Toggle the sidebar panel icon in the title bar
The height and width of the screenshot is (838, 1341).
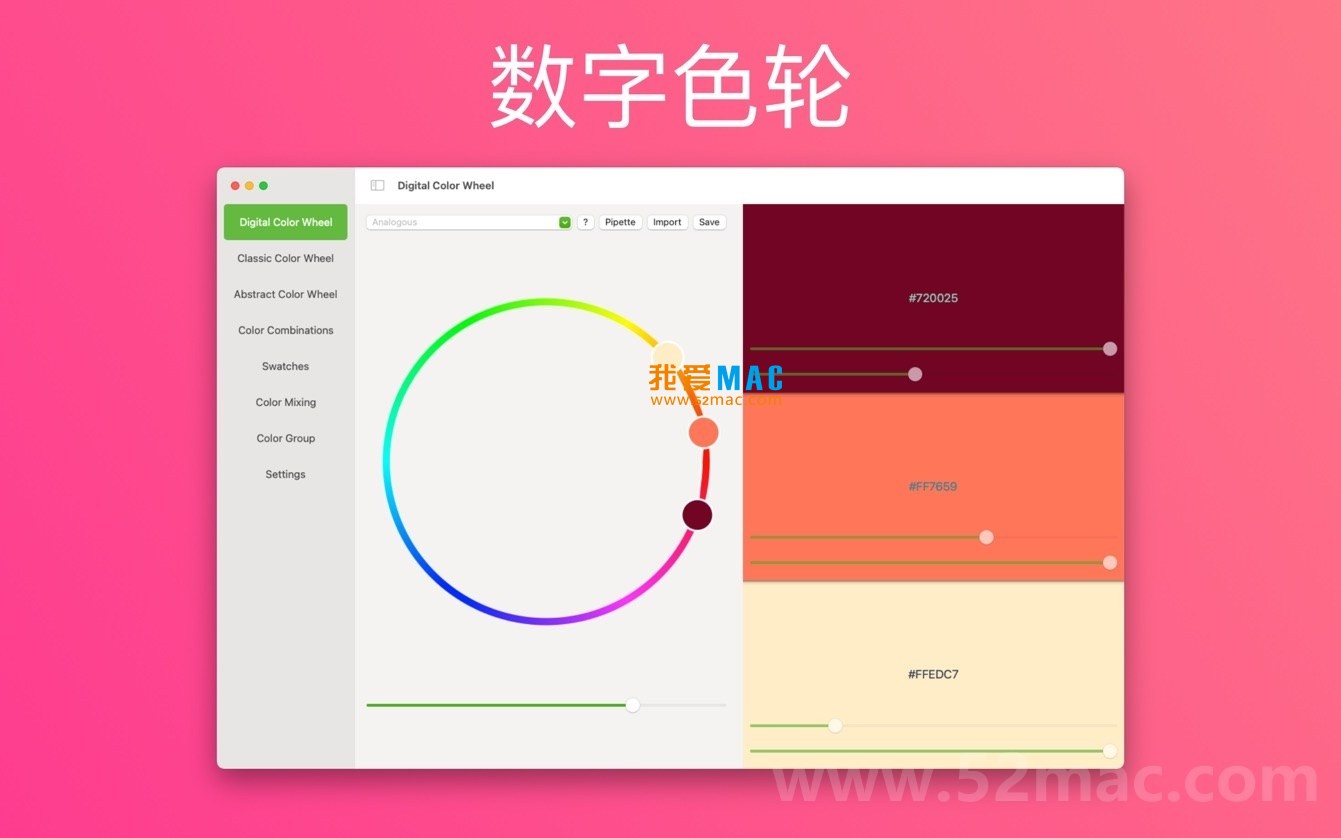pos(376,185)
